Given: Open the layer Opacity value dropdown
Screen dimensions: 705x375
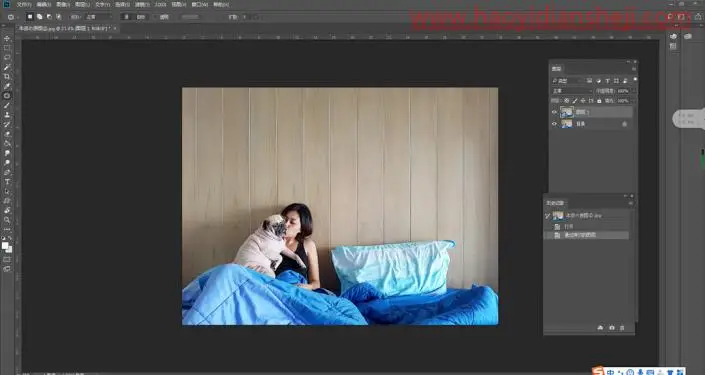Looking at the screenshot, I should [x=634, y=91].
